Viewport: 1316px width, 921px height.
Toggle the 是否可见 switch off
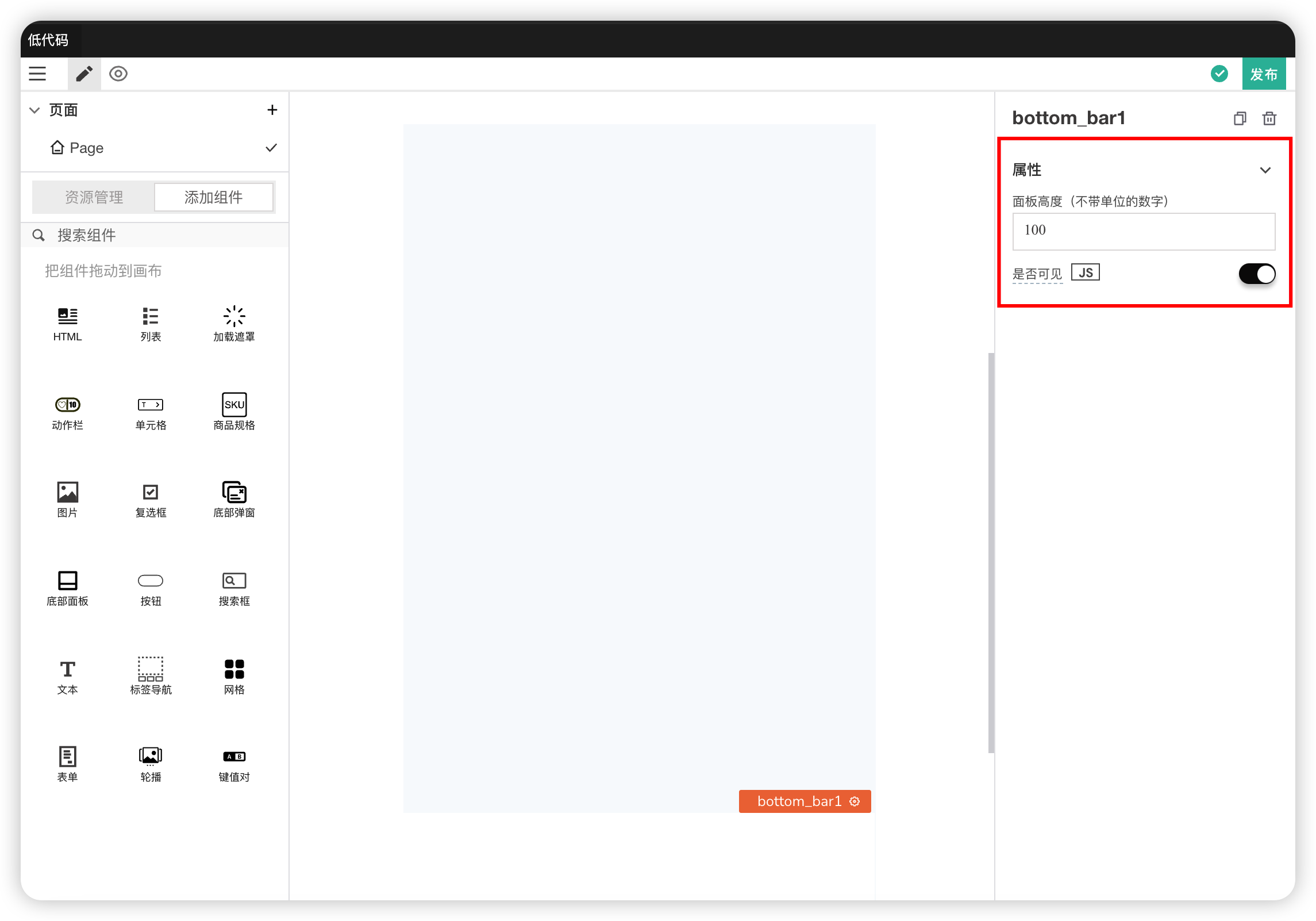tap(1256, 274)
